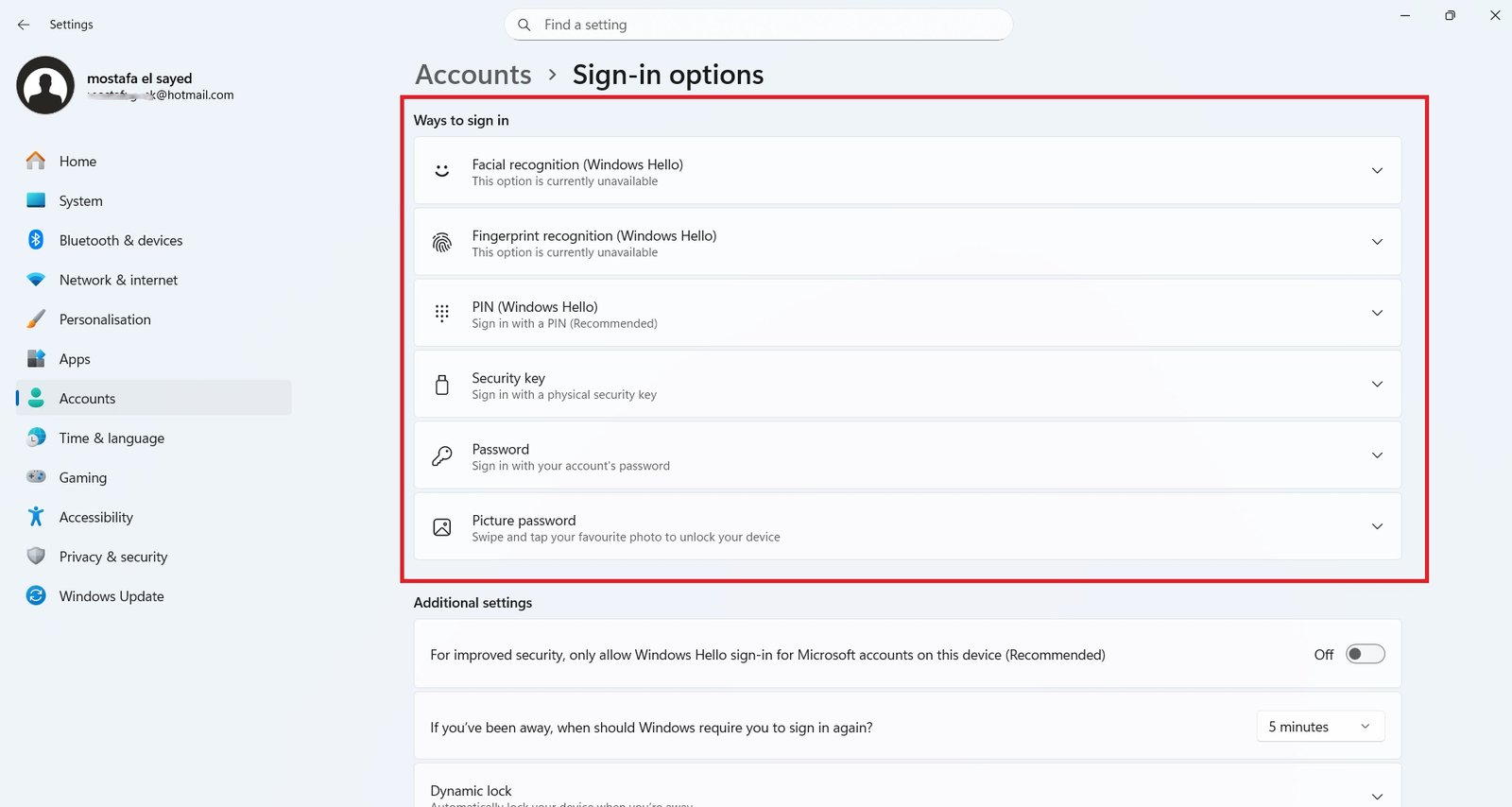Restore down the Settings window
The width and height of the screenshot is (1512, 807).
[1450, 16]
